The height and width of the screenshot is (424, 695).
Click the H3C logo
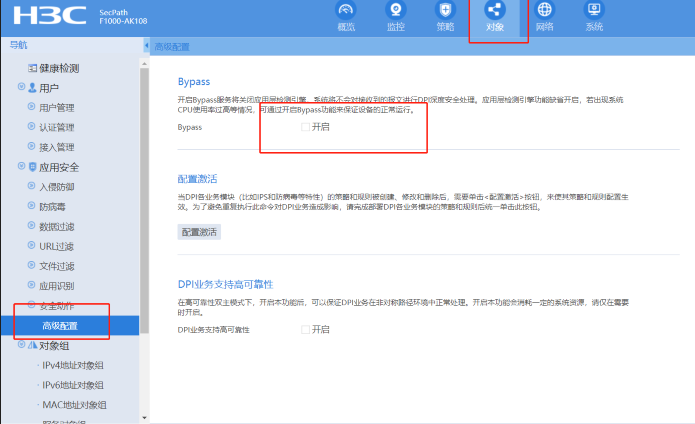tap(50, 16)
